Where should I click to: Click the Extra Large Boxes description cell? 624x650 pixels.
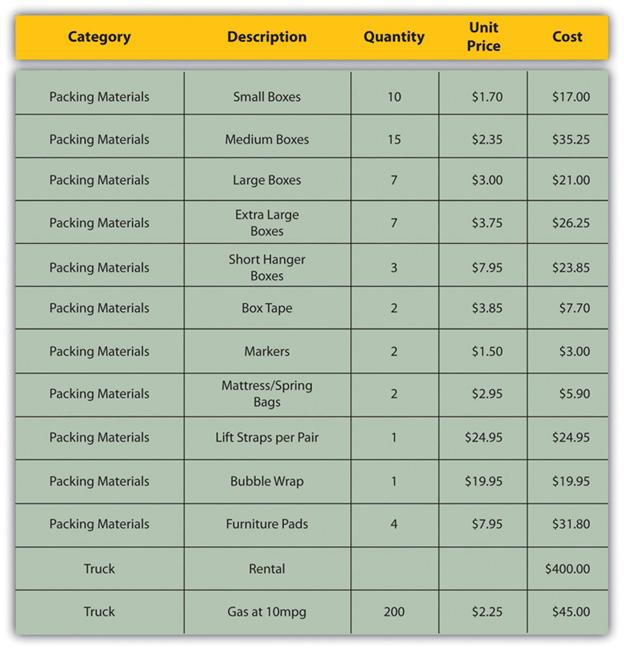click(267, 223)
